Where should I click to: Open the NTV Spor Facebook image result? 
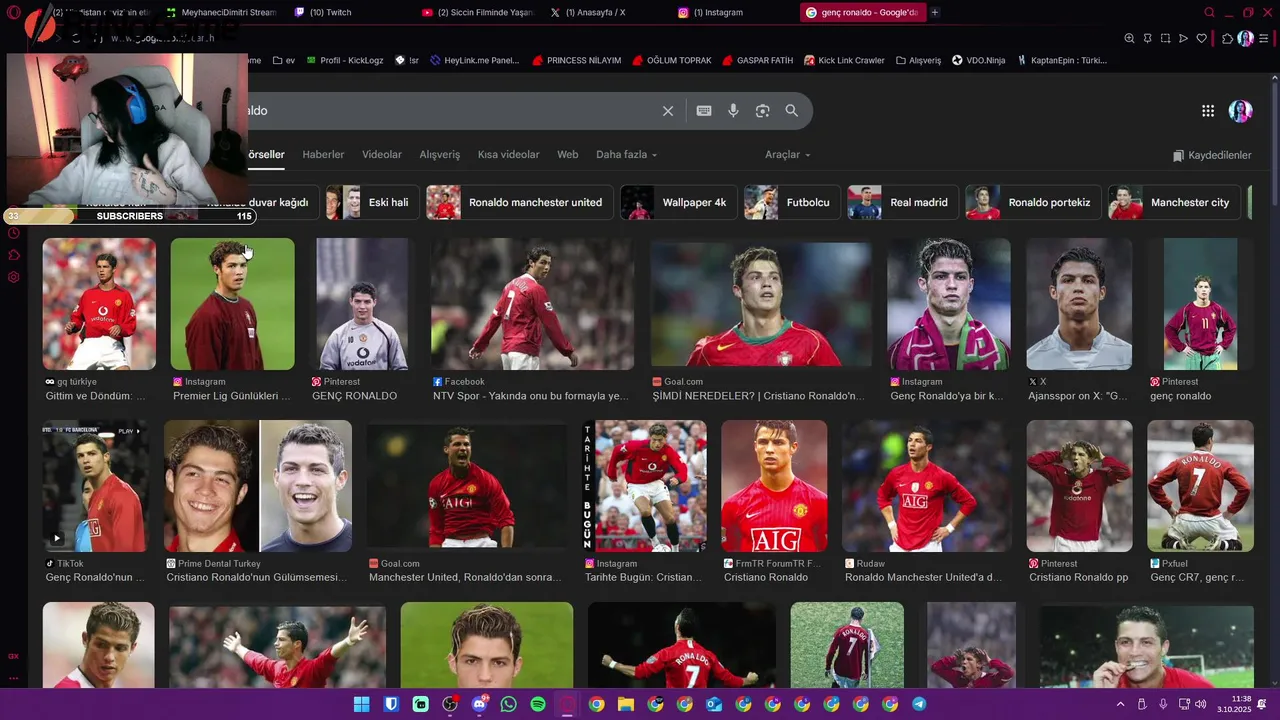[x=532, y=304]
